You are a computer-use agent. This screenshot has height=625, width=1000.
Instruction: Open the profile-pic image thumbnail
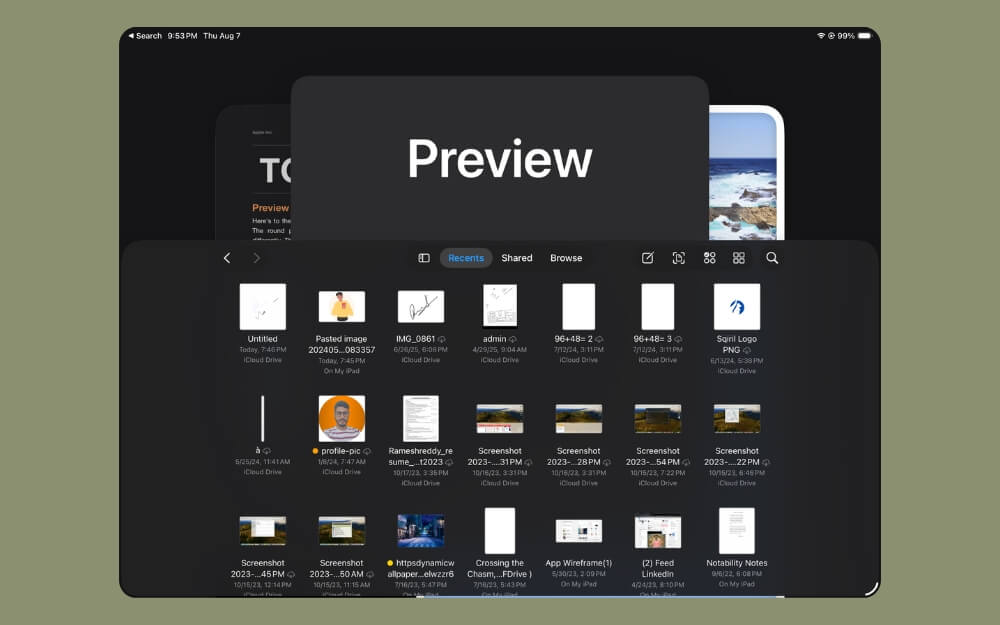342,418
